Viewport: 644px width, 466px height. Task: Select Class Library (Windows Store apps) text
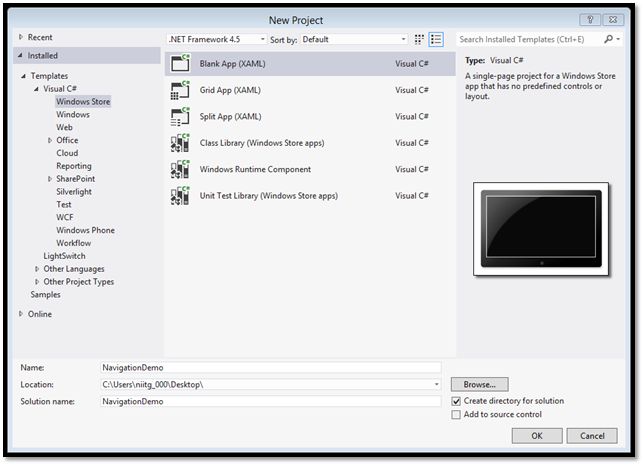(x=262, y=143)
